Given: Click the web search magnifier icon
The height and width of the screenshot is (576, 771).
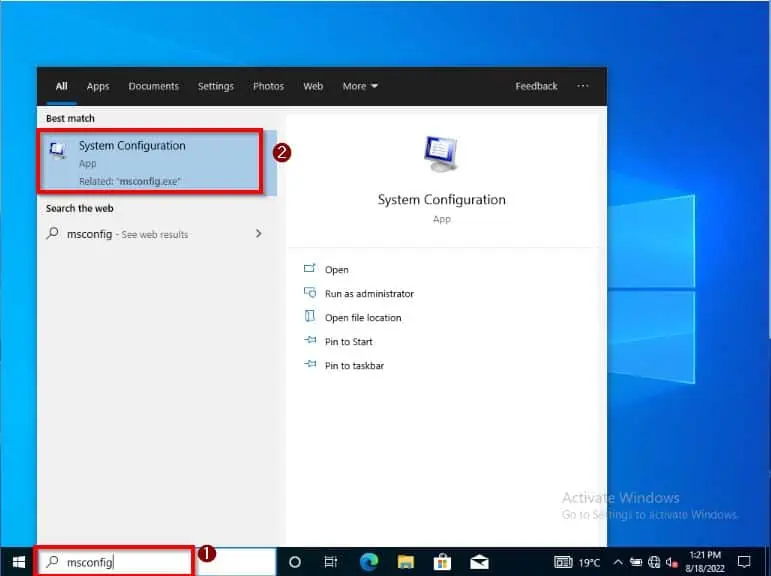Looking at the screenshot, I should (52, 233).
